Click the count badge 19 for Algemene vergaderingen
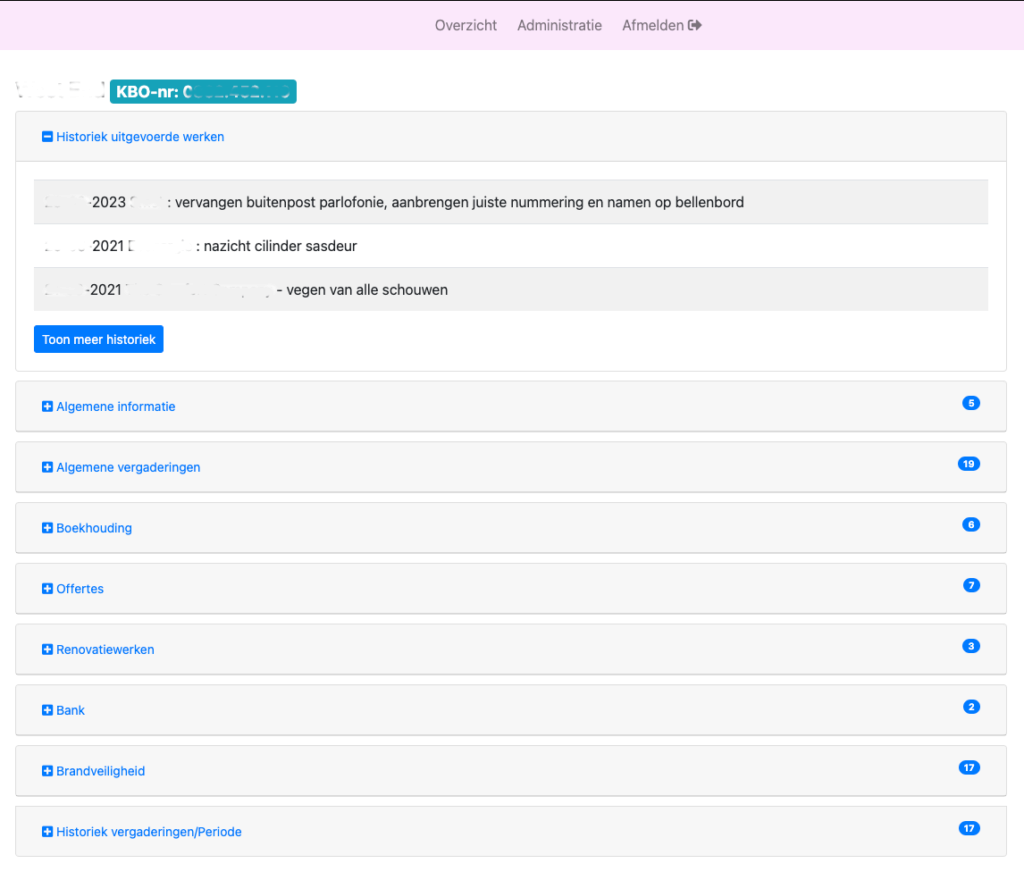 point(968,464)
